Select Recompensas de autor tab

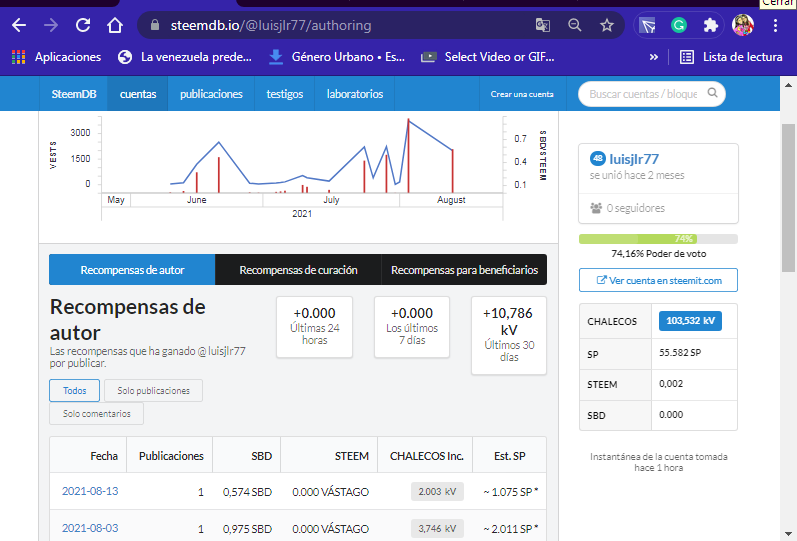click(x=132, y=269)
